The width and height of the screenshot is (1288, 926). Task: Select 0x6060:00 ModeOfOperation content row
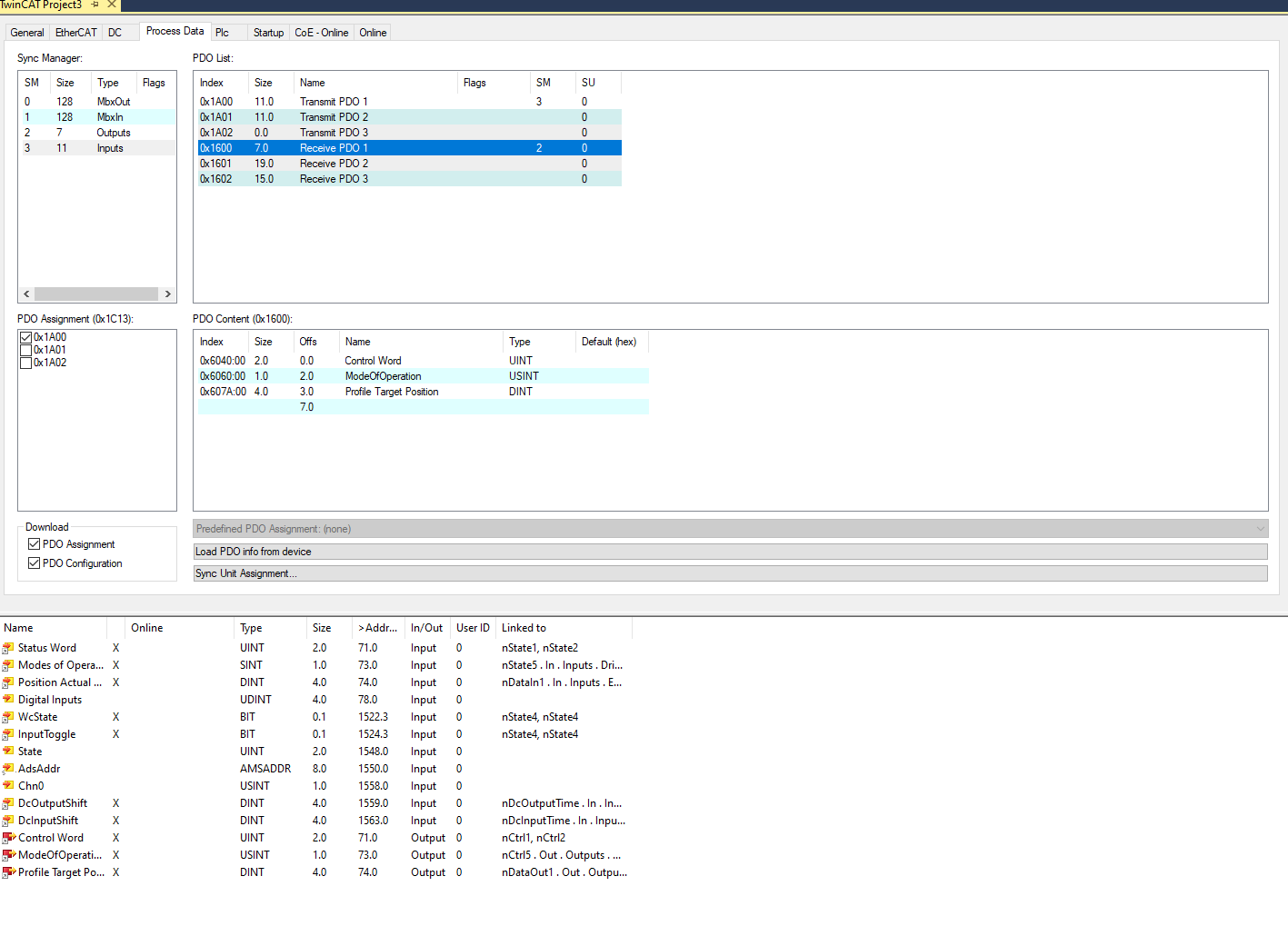pyautogui.click(x=423, y=376)
